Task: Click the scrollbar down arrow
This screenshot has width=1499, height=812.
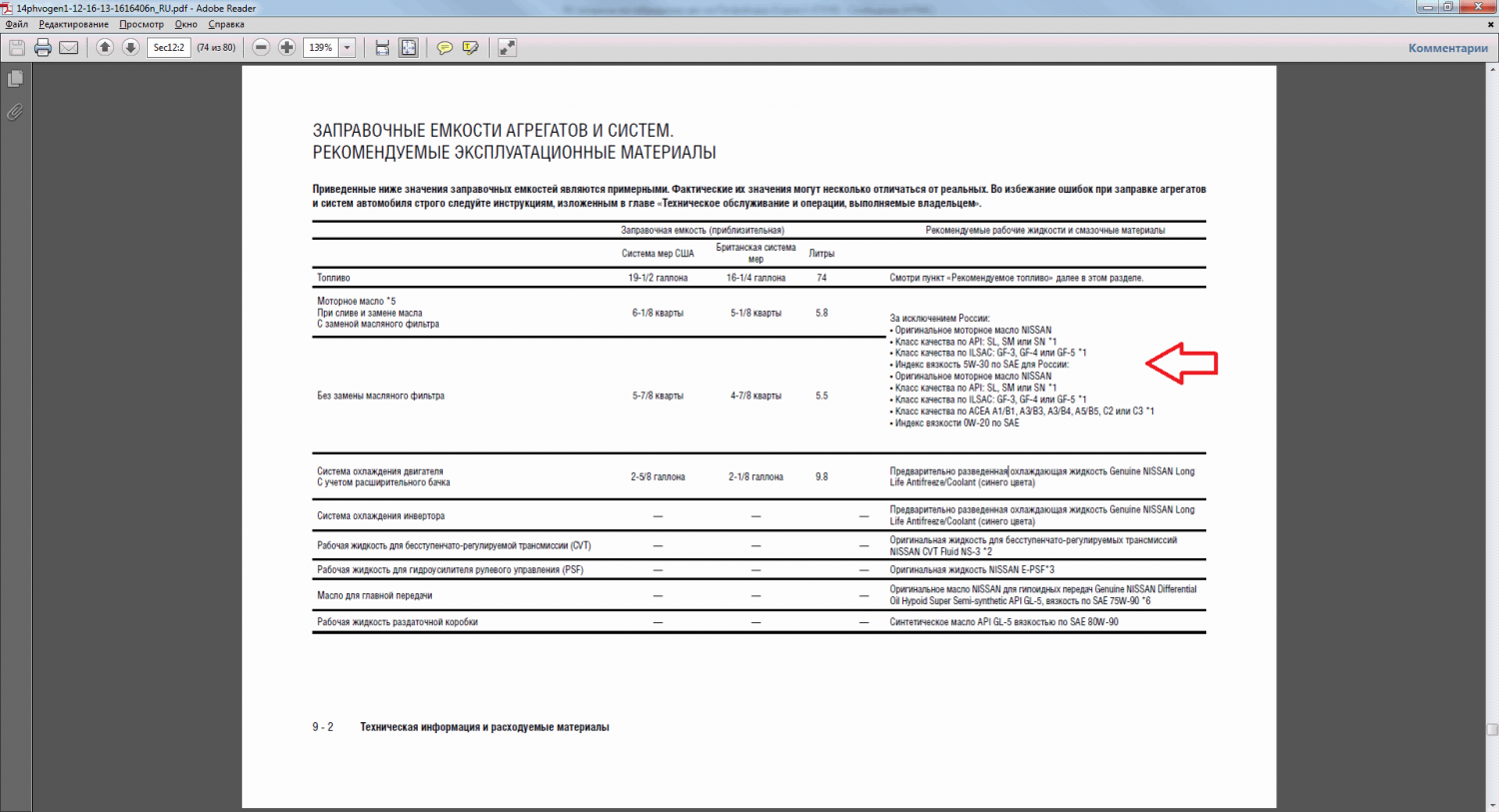Action: (x=1491, y=804)
